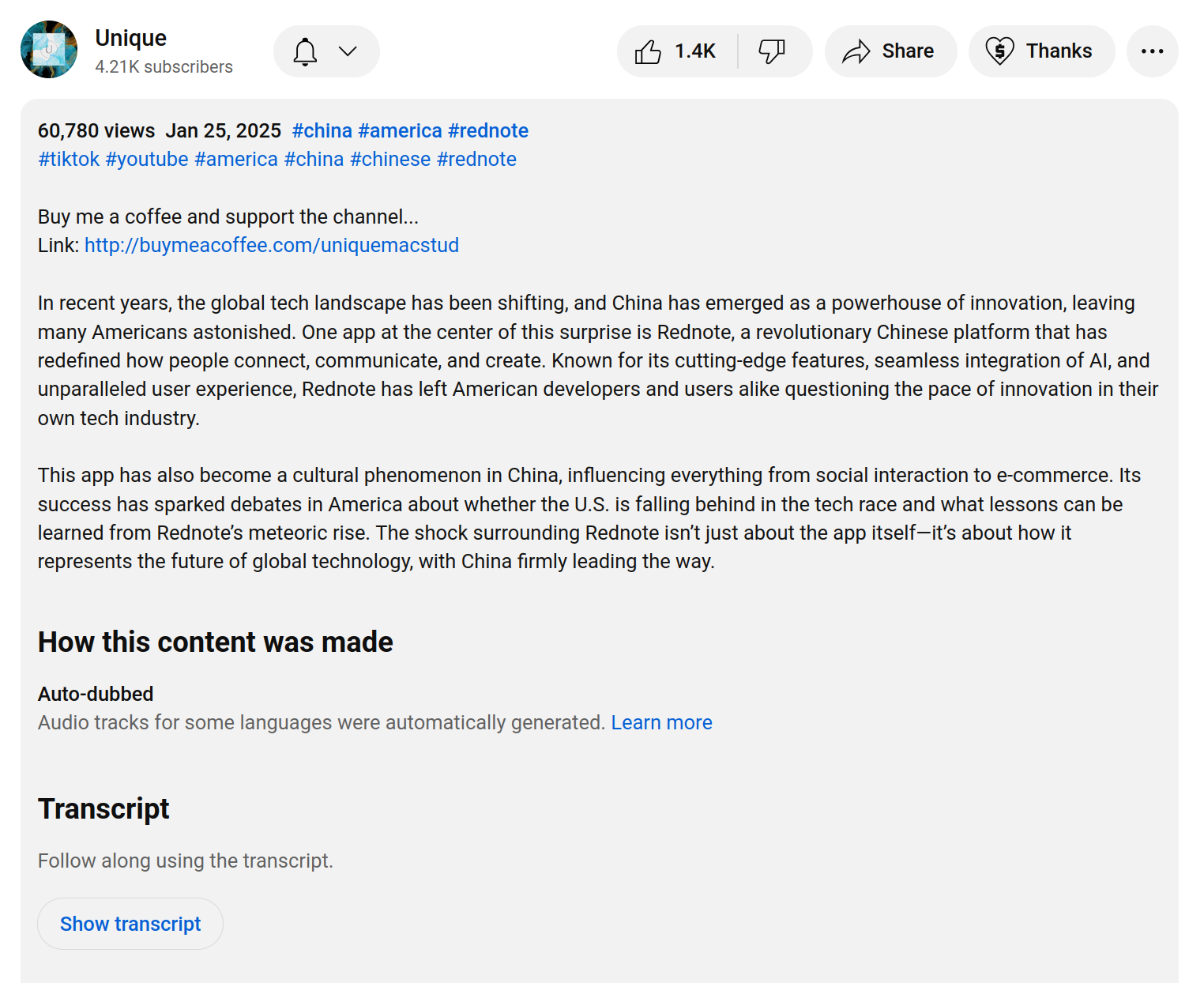The image size is (1204, 983).
Task: Open the Unique channel name link
Action: [130, 38]
